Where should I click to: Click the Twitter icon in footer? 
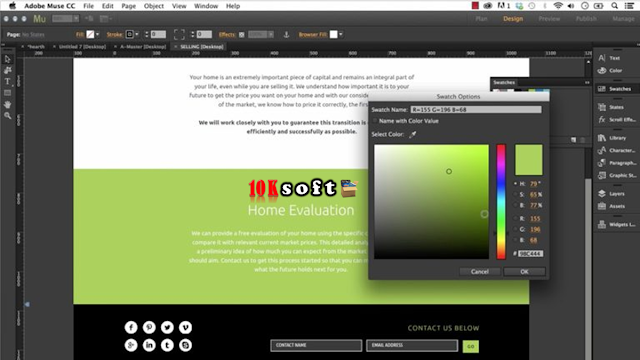(x=167, y=327)
